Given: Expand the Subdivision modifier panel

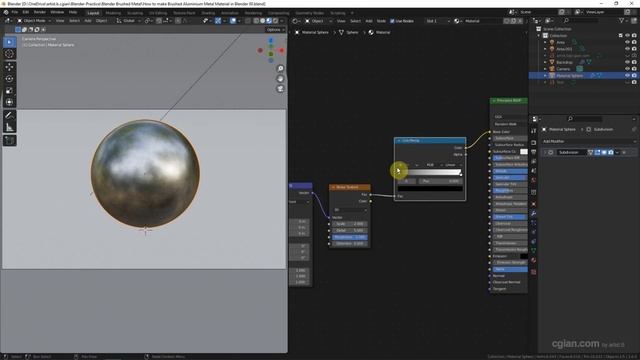Looking at the screenshot, I should click(545, 152).
